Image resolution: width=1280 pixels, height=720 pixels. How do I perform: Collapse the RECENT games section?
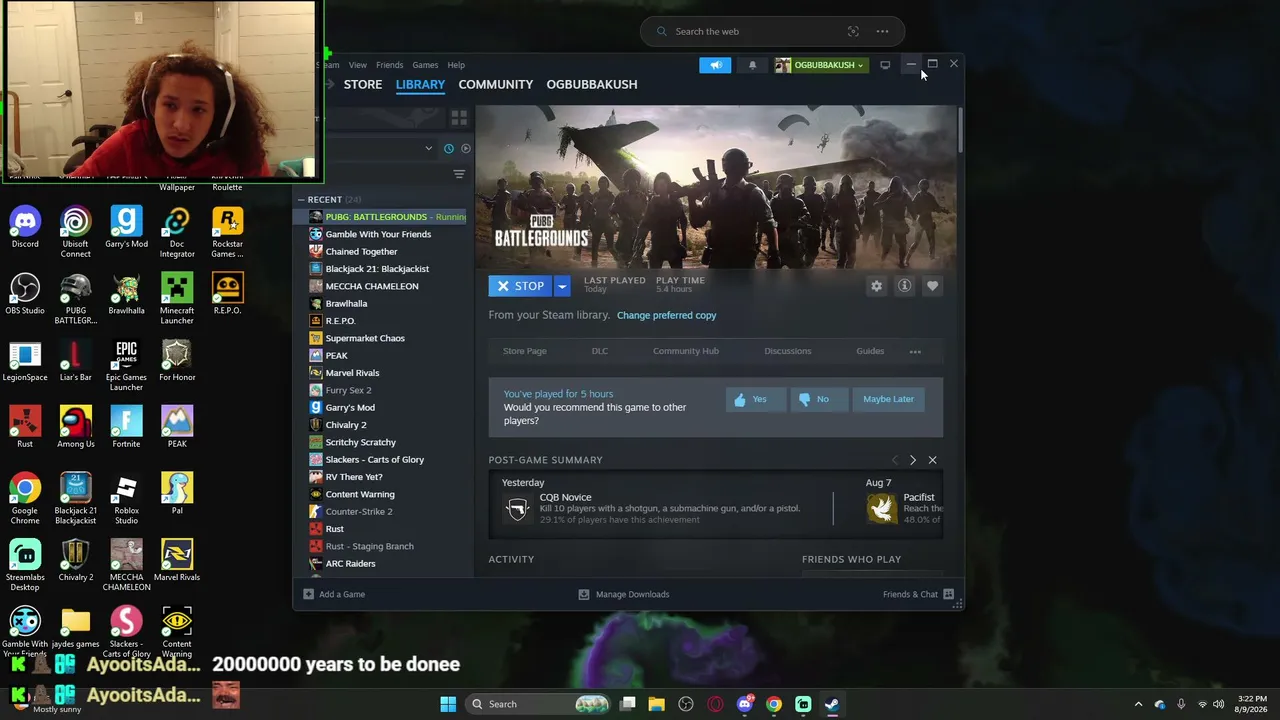pos(301,200)
